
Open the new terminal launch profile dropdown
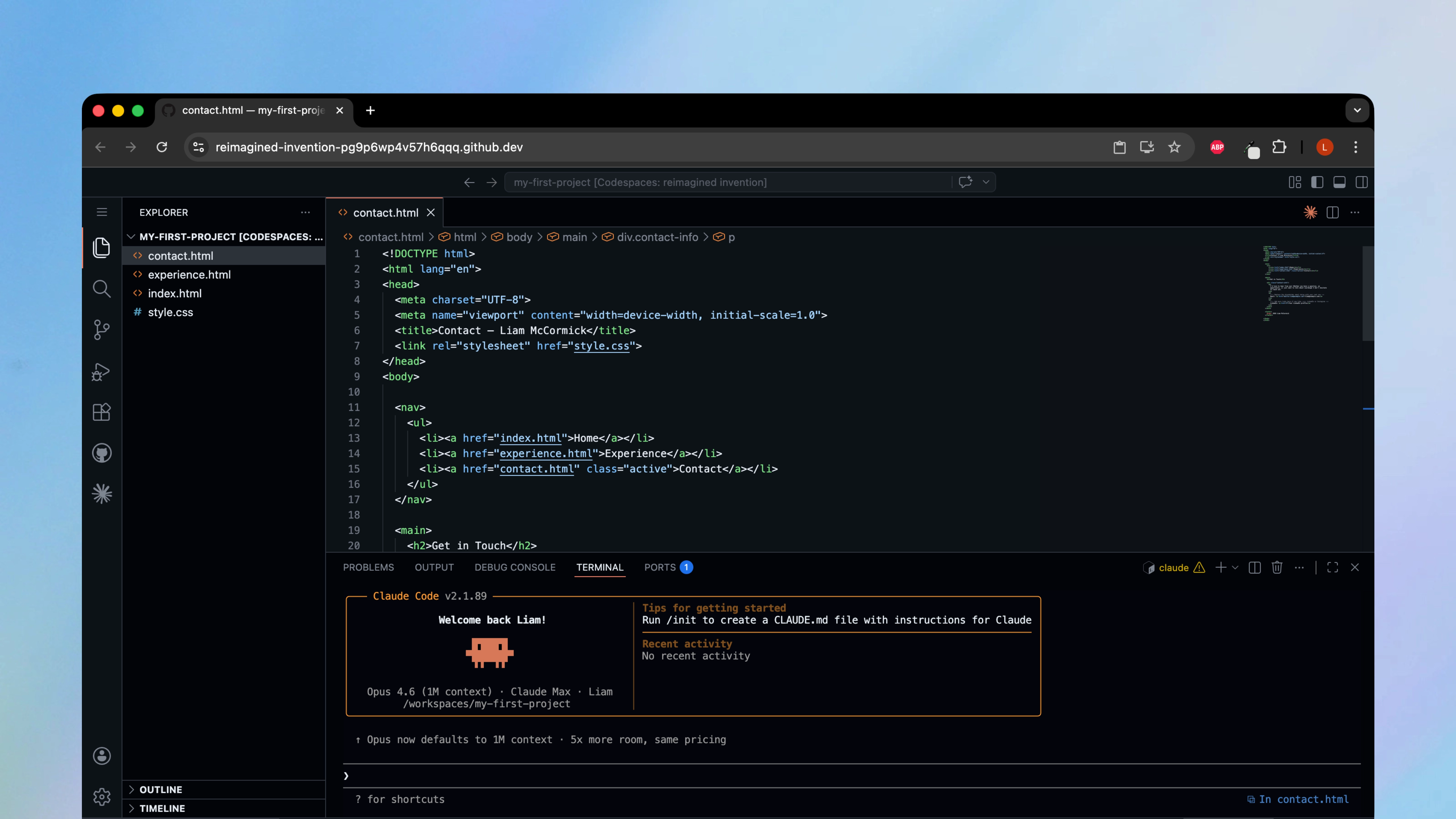click(x=1235, y=568)
